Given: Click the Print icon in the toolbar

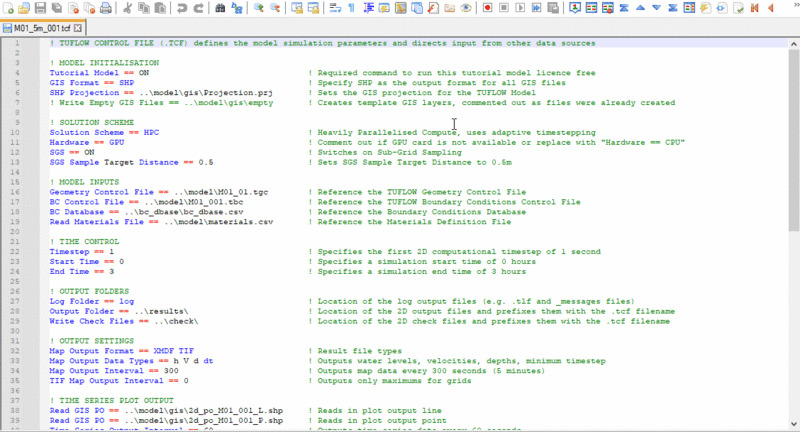Looking at the screenshot, I should [x=105, y=8].
